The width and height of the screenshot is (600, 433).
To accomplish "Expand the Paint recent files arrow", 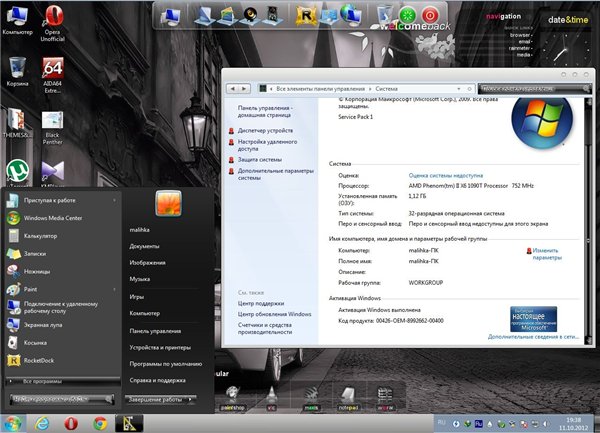I will point(115,288).
